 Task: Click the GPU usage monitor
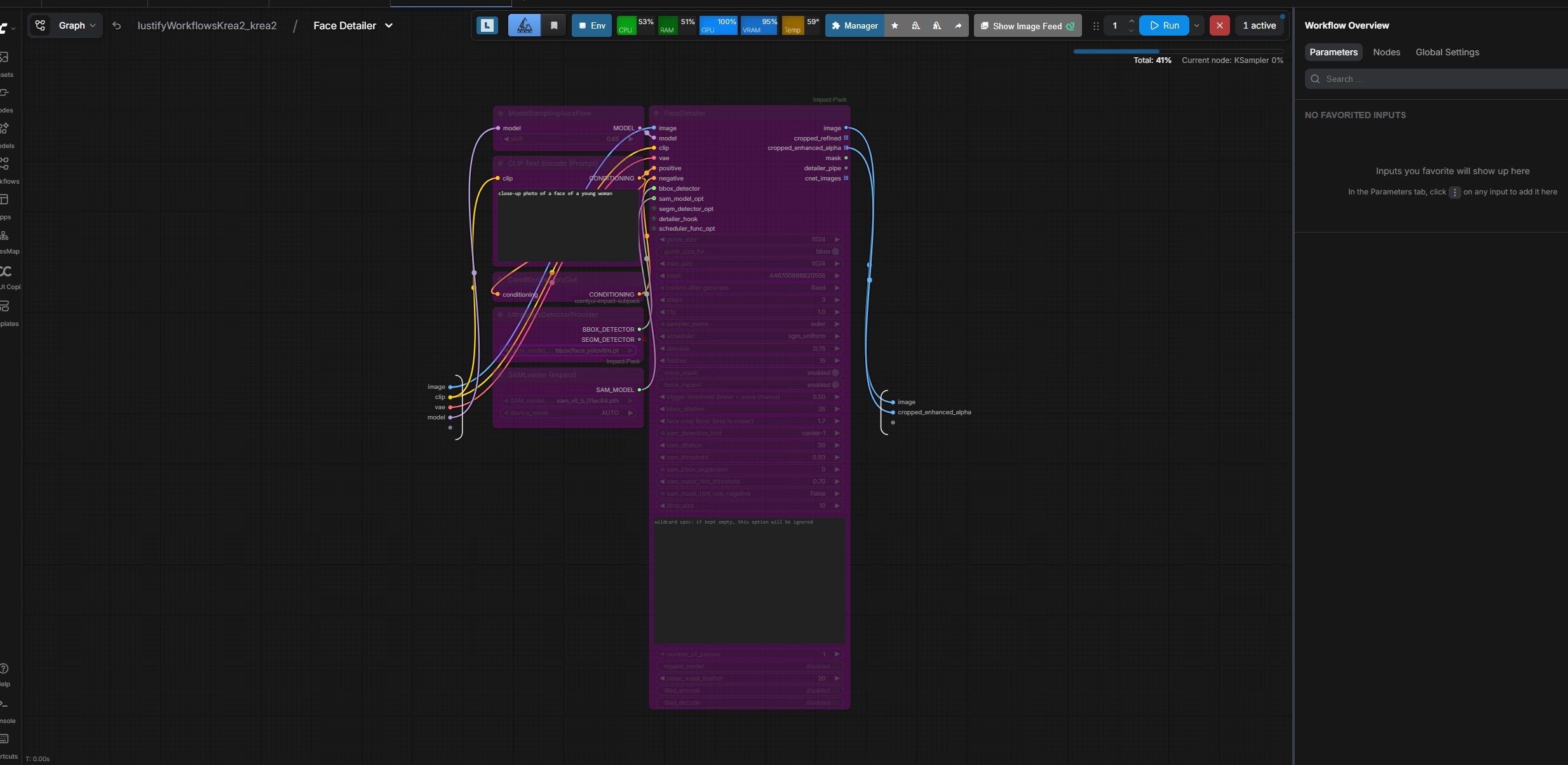[x=719, y=25]
